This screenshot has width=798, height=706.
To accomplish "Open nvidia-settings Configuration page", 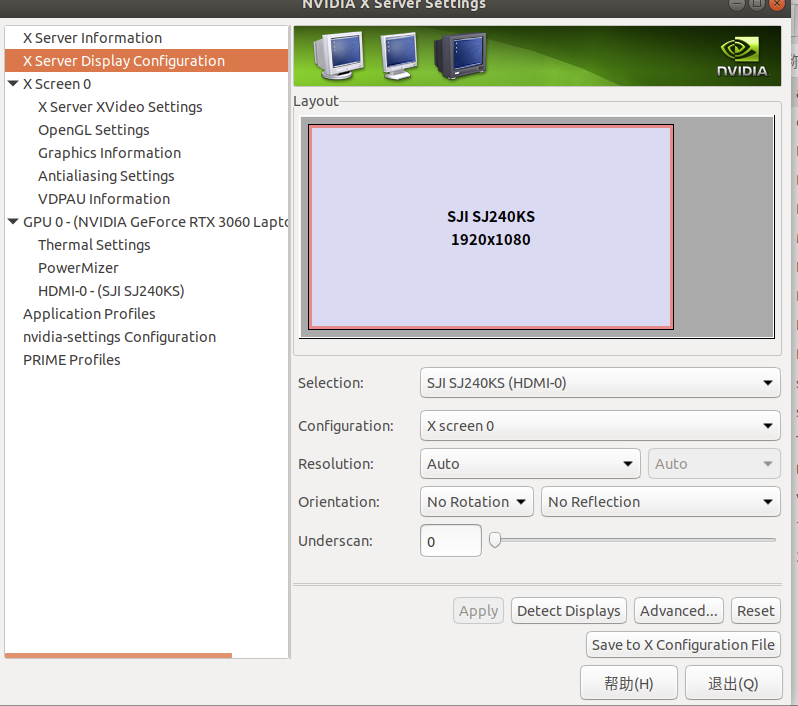I will click(x=119, y=336).
